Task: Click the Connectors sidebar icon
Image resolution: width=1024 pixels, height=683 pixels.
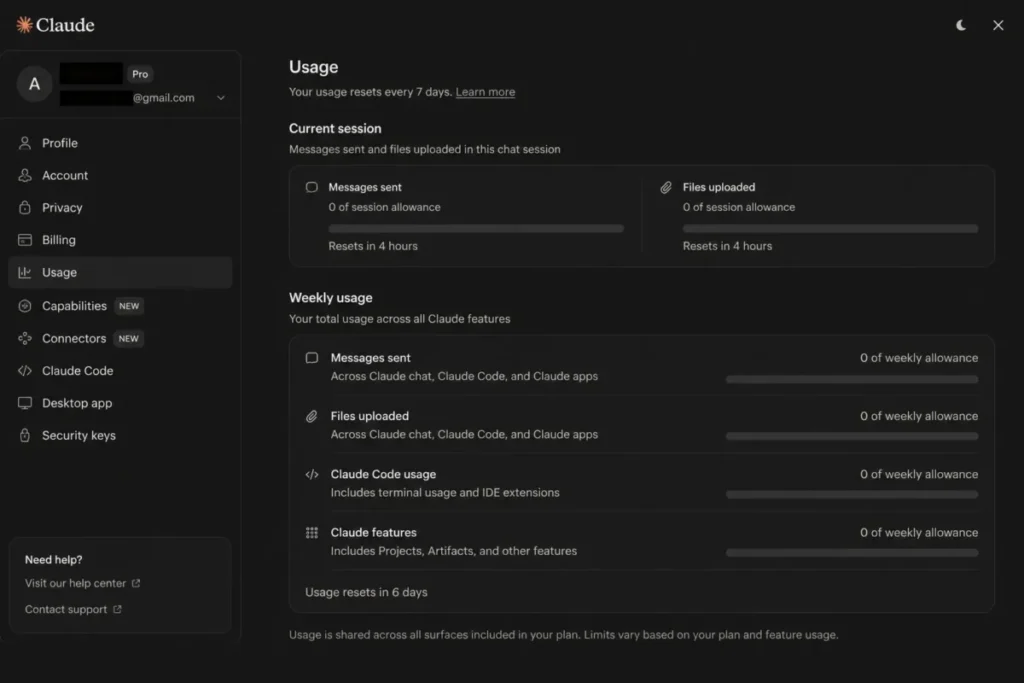Action: click(25, 338)
